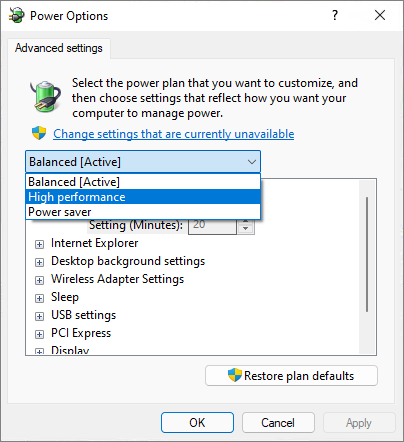Click the green battery plug icon
The width and height of the screenshot is (404, 442).
(x=45, y=96)
